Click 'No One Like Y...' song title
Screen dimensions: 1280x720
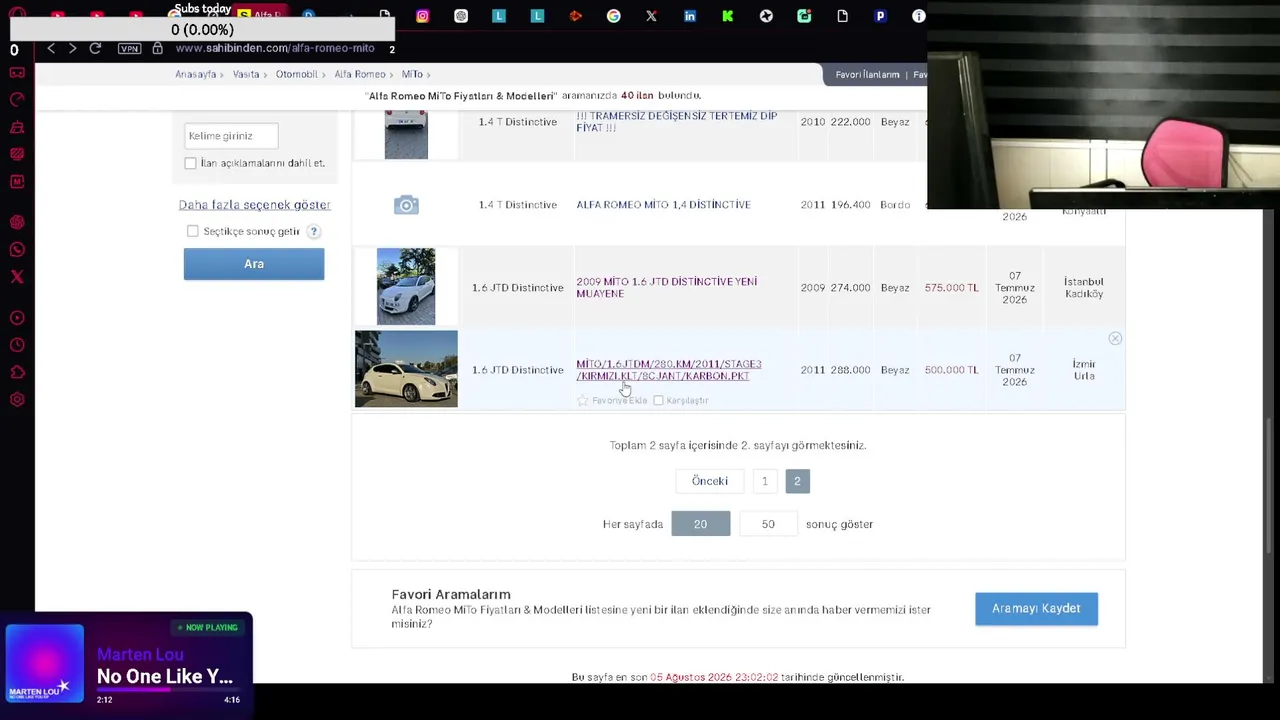pos(165,677)
